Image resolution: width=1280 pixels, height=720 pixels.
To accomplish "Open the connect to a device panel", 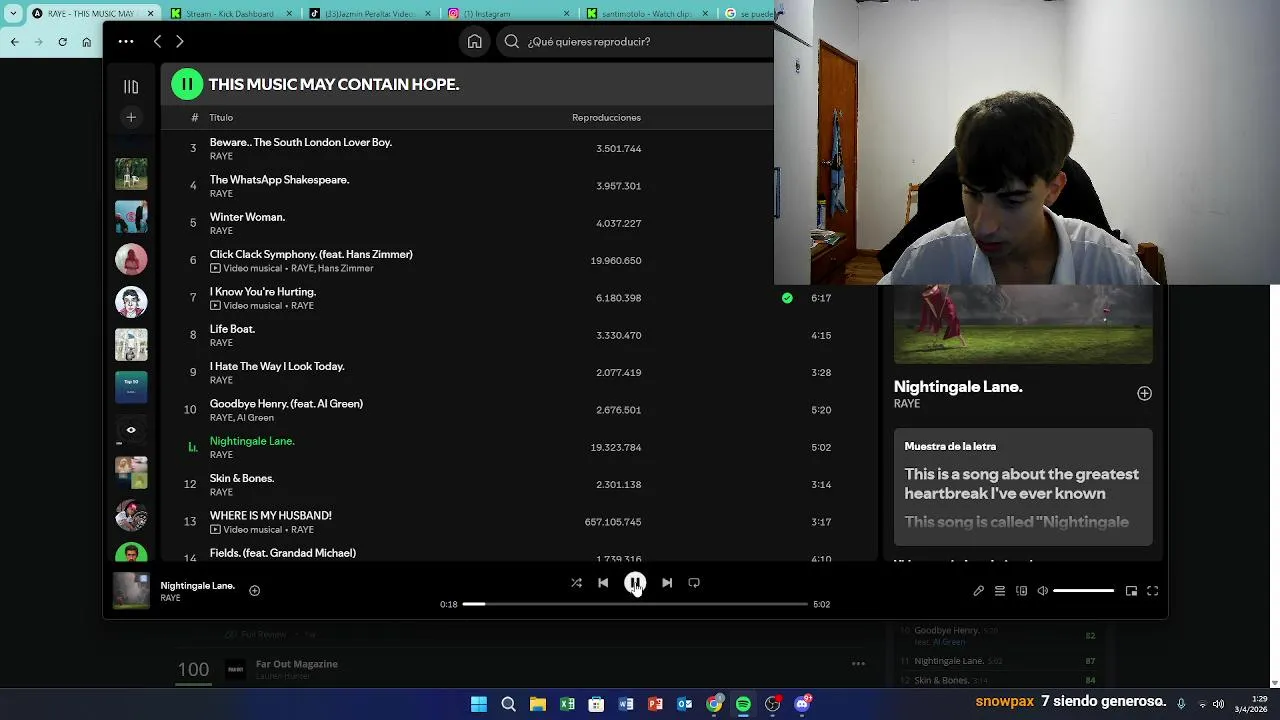I will tap(1021, 591).
